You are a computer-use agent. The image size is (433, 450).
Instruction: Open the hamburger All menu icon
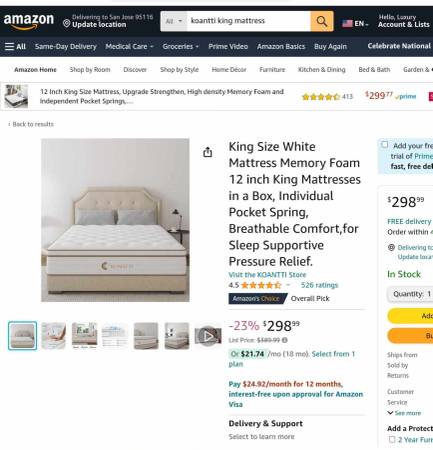click(x=9, y=46)
